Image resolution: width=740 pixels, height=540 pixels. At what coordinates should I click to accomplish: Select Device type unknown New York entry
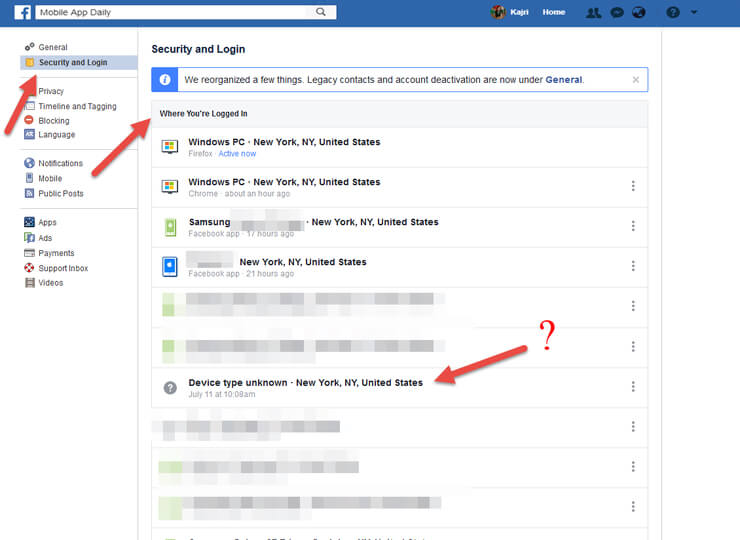(x=399, y=388)
